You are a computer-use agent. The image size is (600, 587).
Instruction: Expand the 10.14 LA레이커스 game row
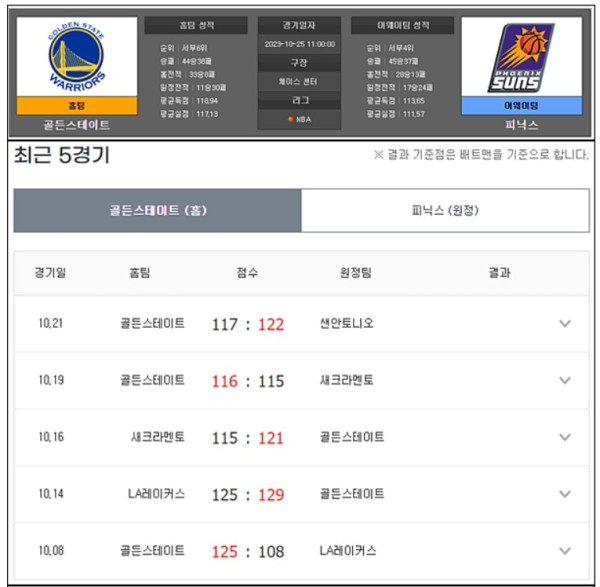tap(565, 494)
